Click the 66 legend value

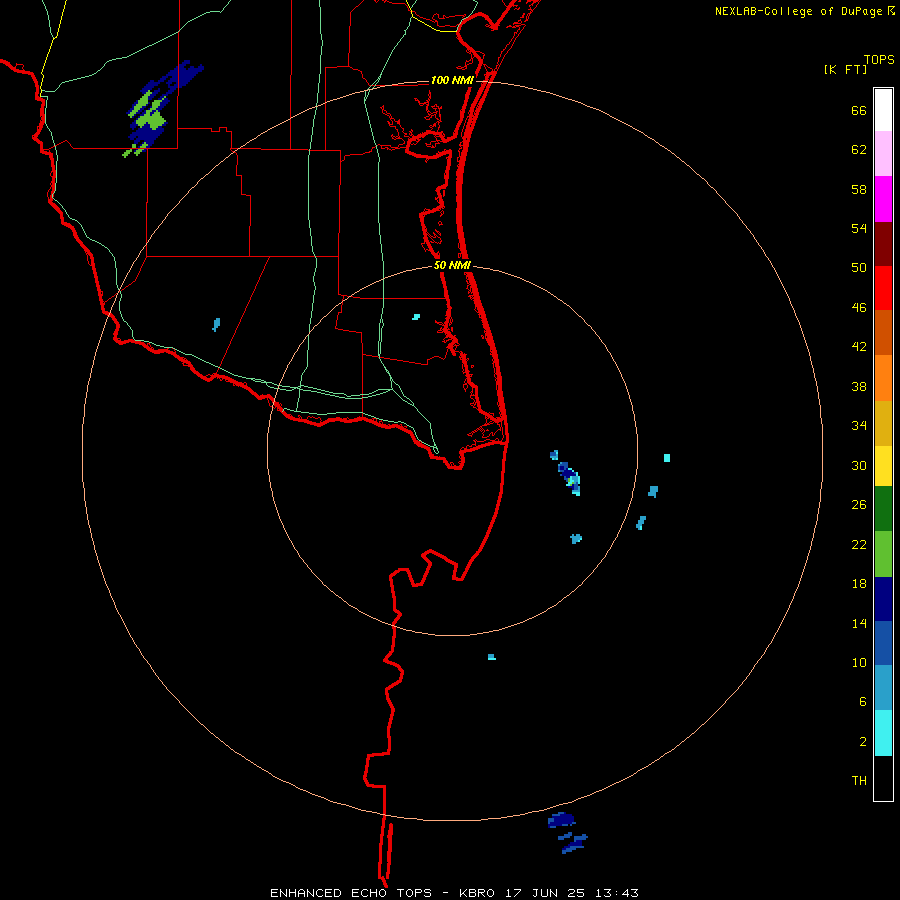859,110
